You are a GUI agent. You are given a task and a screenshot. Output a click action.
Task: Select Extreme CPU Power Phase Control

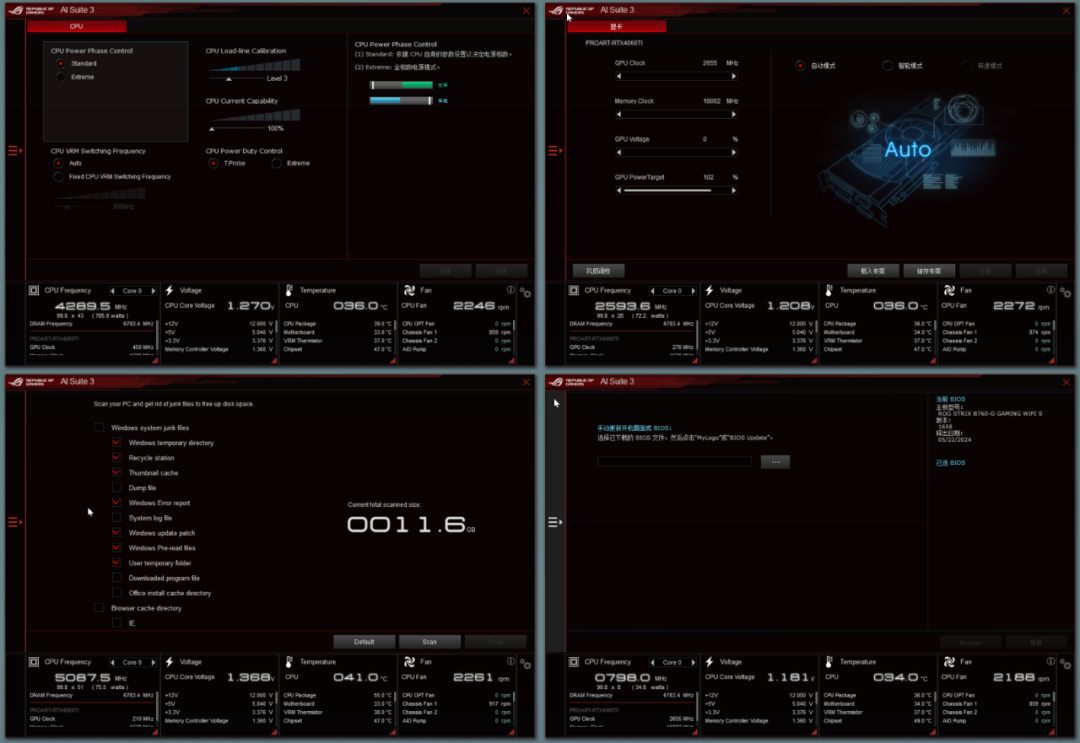coord(61,77)
